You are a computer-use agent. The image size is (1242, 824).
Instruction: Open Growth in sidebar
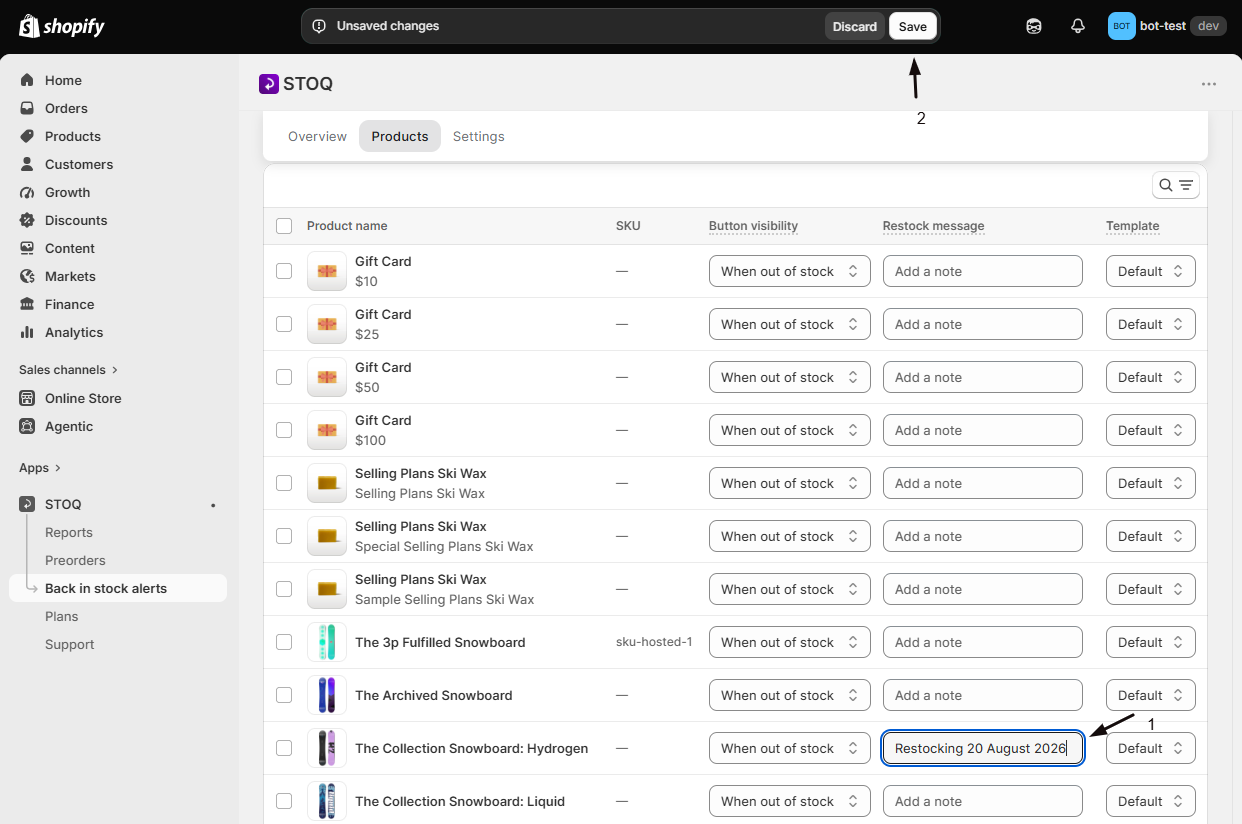[x=67, y=192]
